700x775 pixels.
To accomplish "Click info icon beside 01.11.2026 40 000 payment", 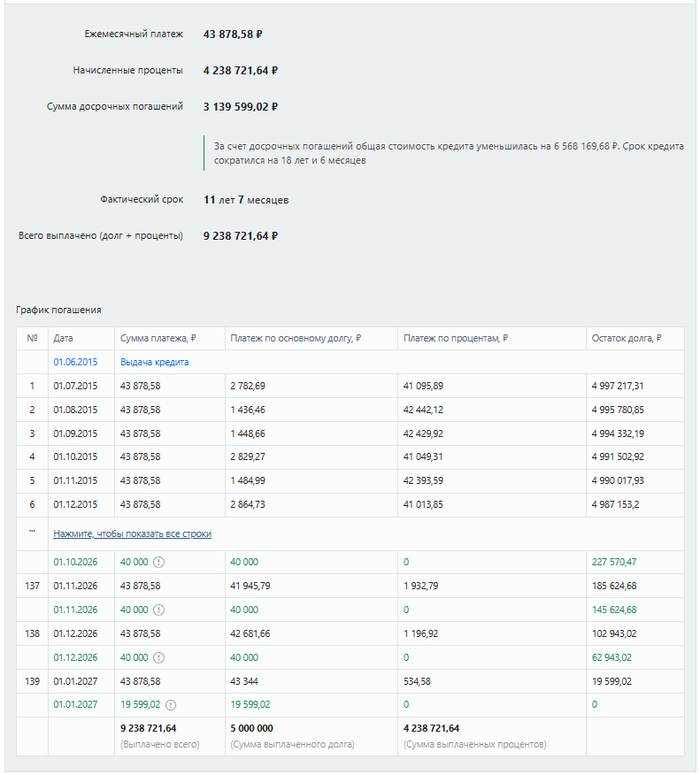I will pos(158,610).
